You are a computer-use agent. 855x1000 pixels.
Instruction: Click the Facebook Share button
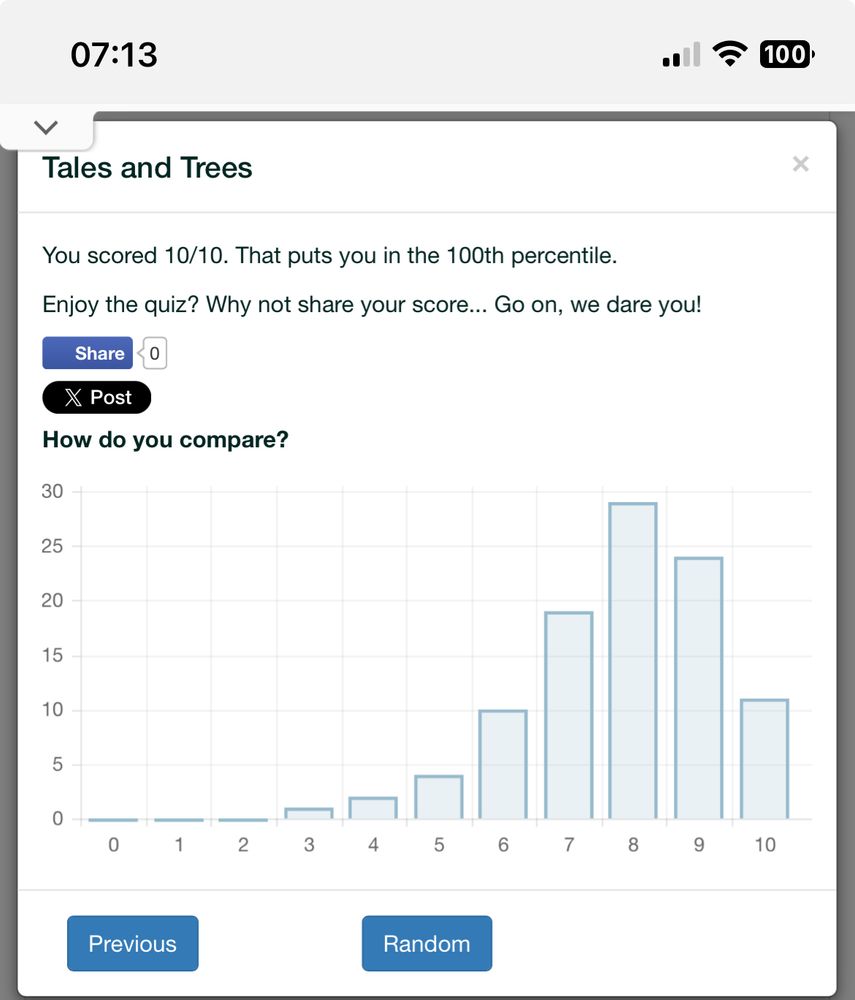point(87,353)
